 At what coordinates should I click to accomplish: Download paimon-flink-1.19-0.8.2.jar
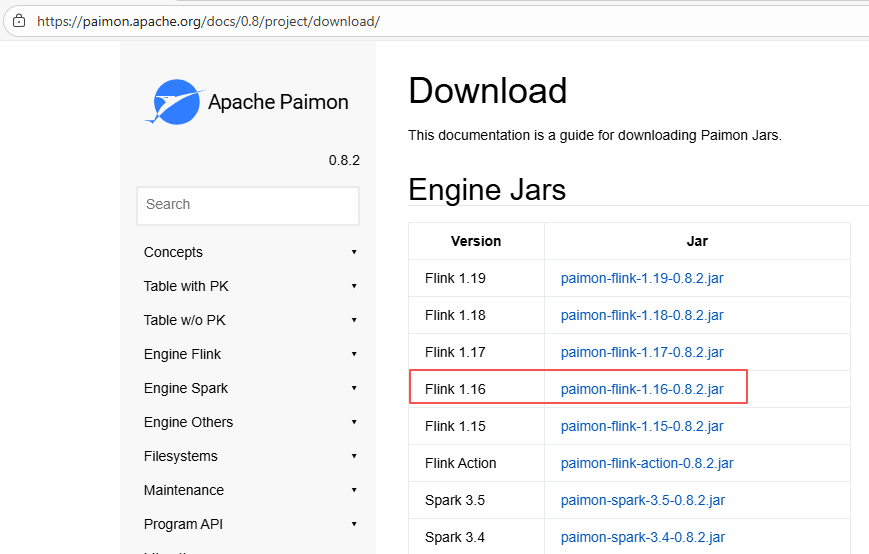(642, 279)
